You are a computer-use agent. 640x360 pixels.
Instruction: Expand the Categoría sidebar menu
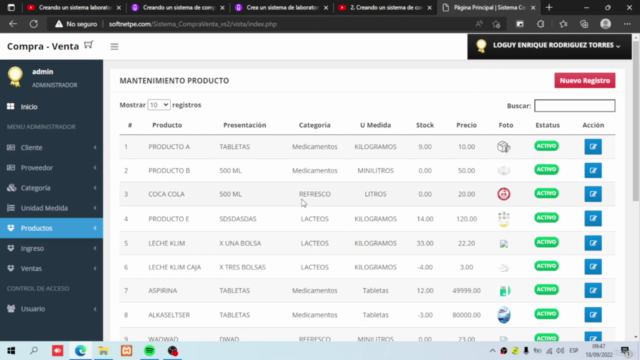(x=51, y=188)
